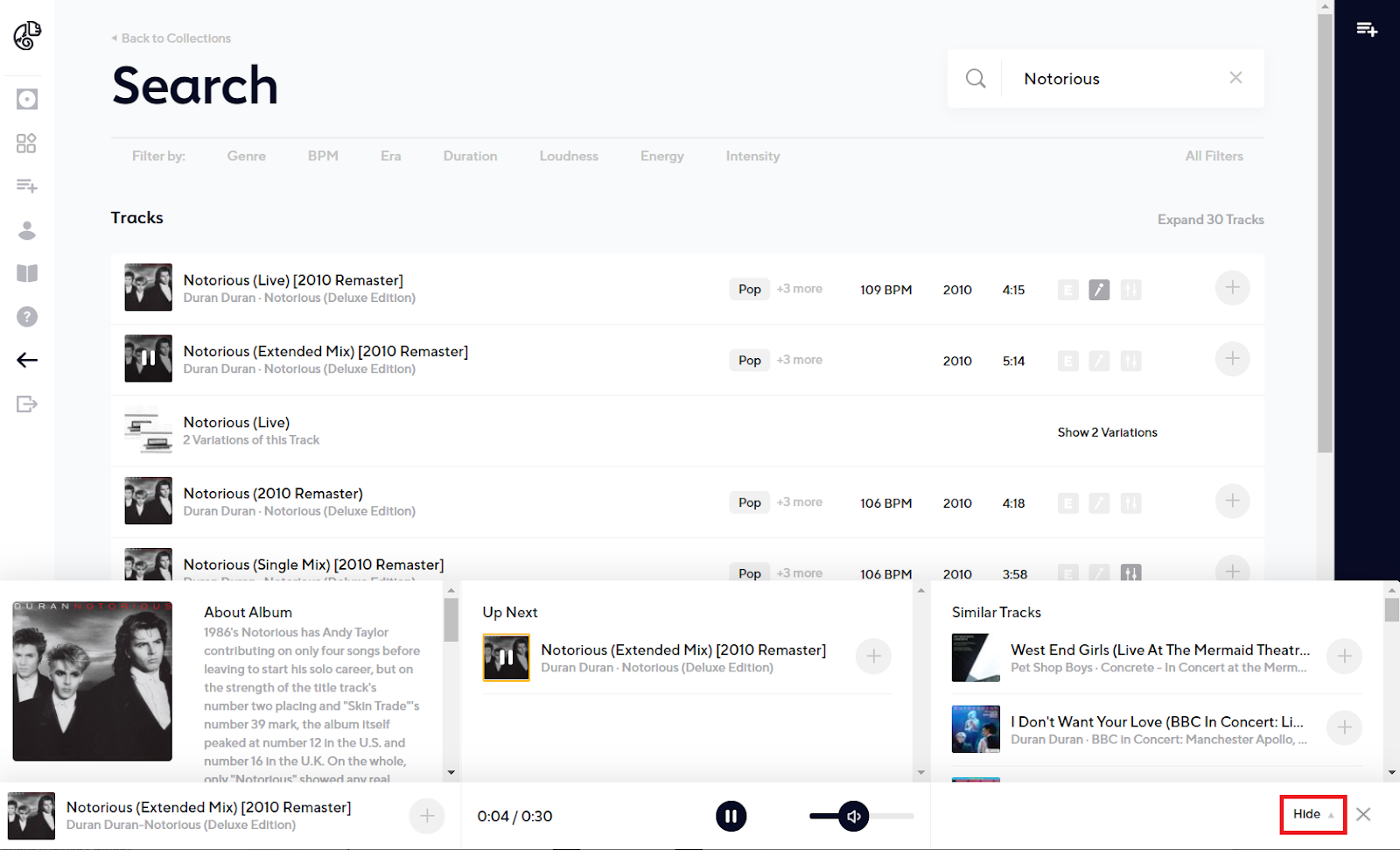1400x850 pixels.
Task: Open the Loudness filter
Action: pyautogui.click(x=569, y=156)
